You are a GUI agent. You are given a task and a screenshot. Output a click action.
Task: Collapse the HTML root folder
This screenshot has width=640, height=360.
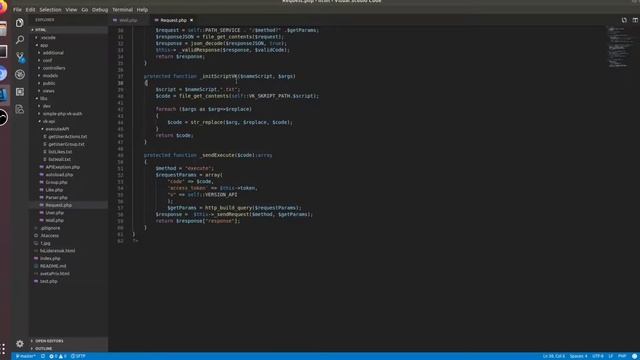40,30
